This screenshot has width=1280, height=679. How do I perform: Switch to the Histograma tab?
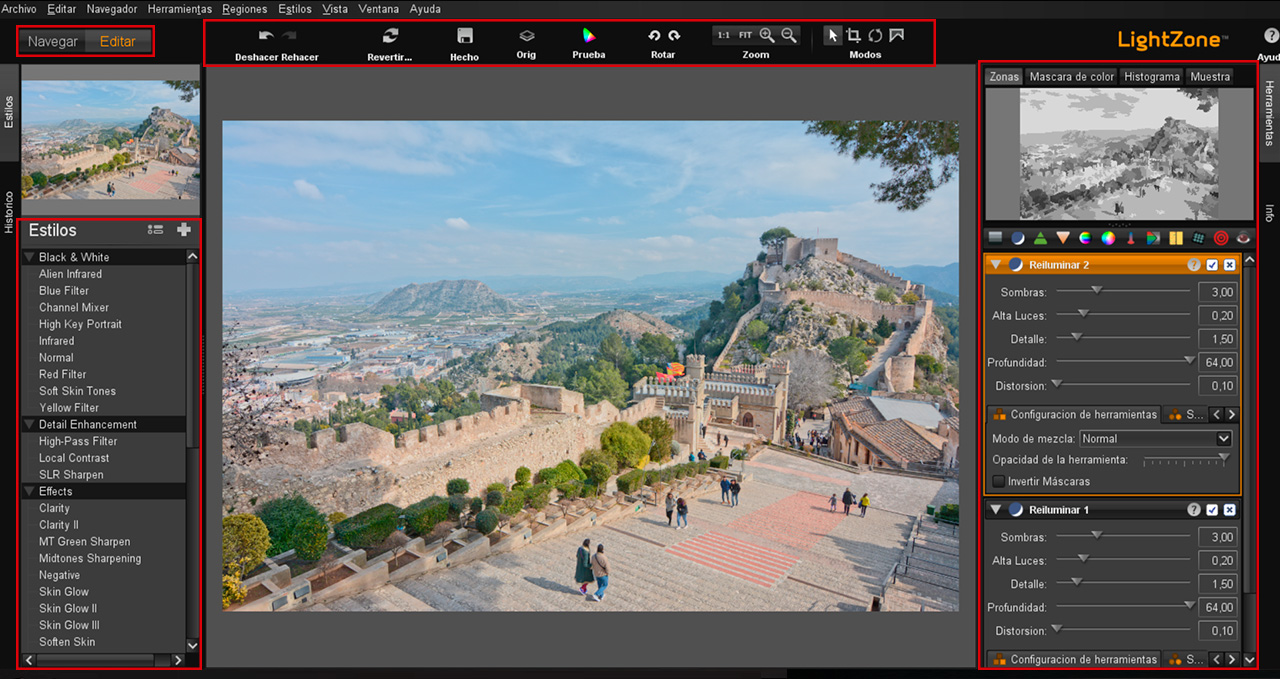1151,76
